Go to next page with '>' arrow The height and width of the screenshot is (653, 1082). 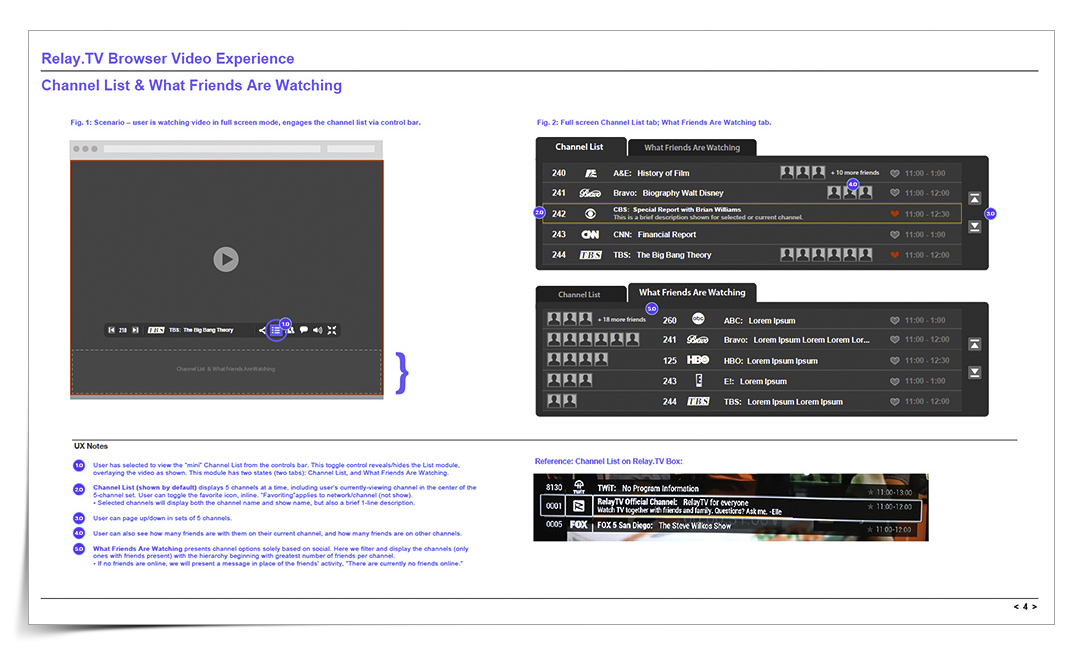[1034, 607]
